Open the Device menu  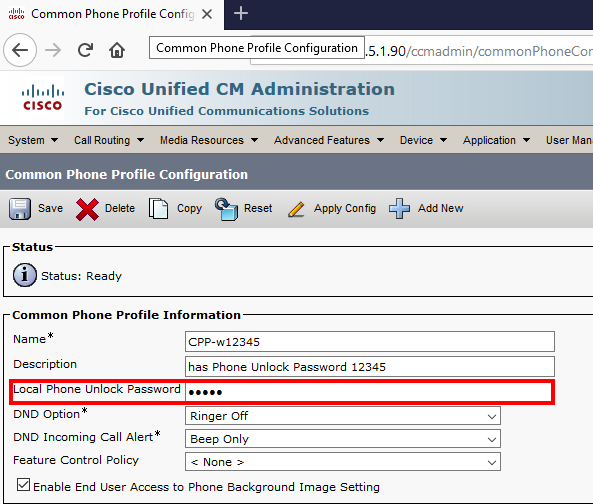pos(423,140)
